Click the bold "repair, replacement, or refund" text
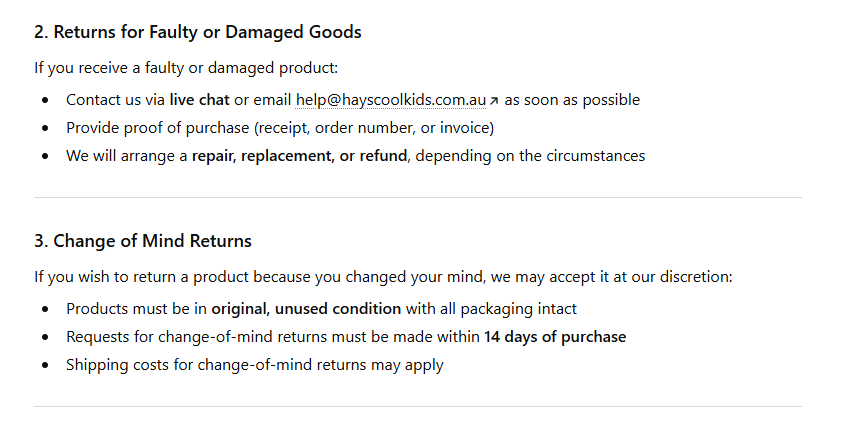Screen dimensions: 851x422 coord(299,156)
